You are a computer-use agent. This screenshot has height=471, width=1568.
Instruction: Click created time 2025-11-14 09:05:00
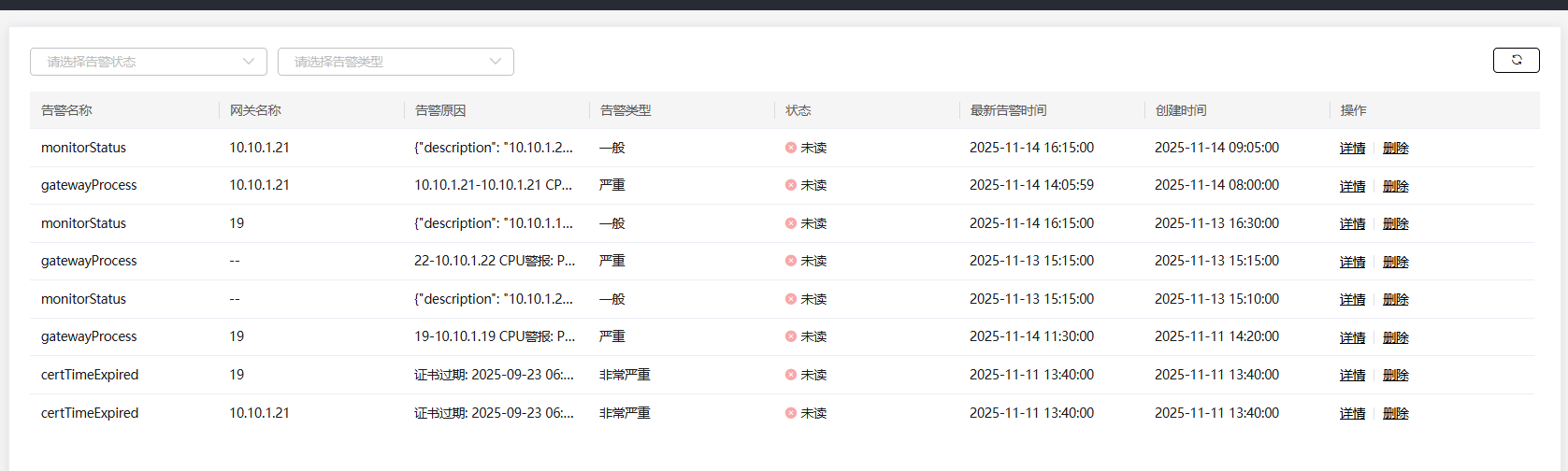tap(1216, 148)
